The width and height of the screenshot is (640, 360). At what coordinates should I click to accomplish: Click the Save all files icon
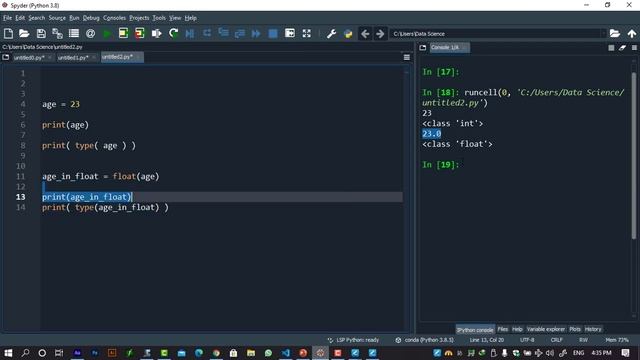58,33
